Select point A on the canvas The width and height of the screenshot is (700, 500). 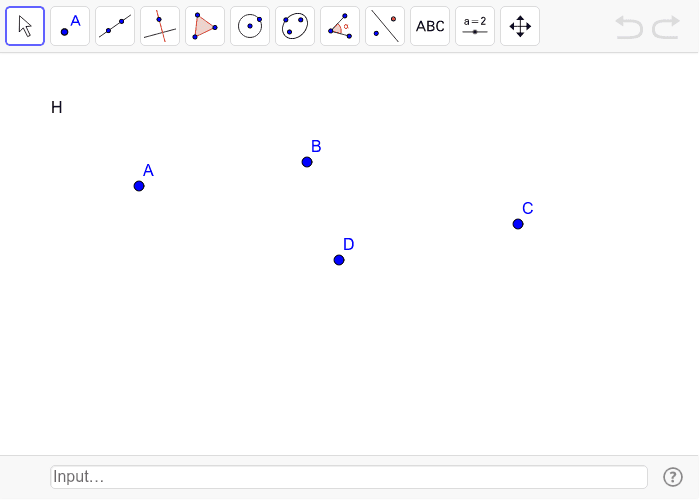(x=139, y=186)
